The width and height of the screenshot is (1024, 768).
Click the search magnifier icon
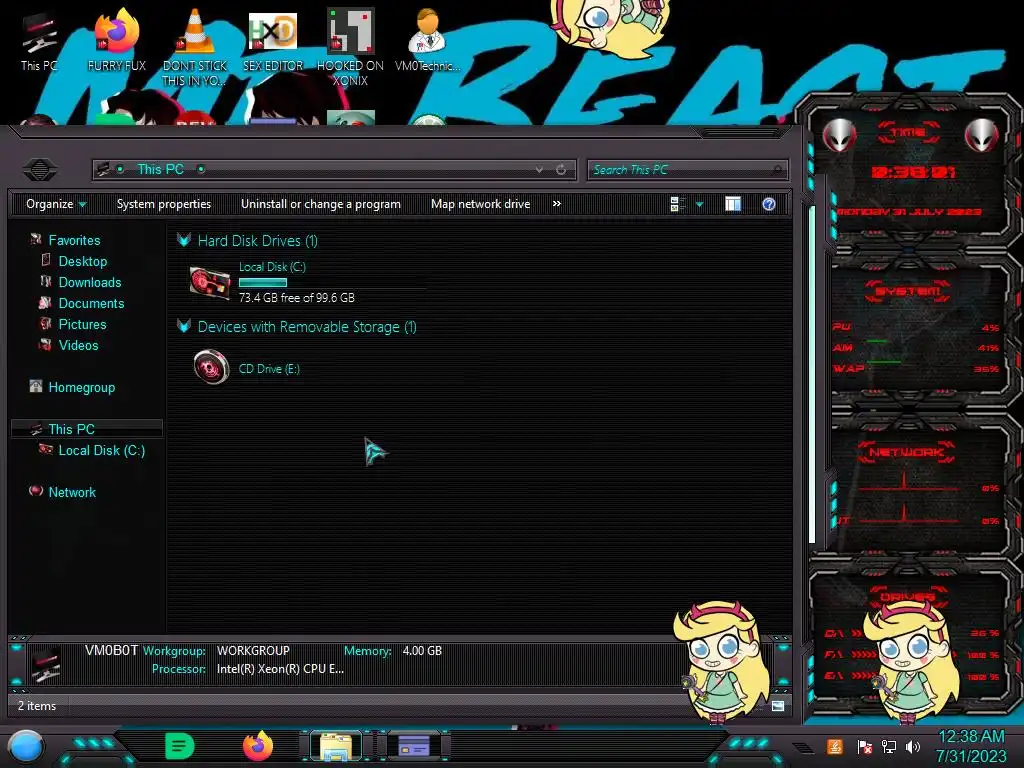[777, 170]
